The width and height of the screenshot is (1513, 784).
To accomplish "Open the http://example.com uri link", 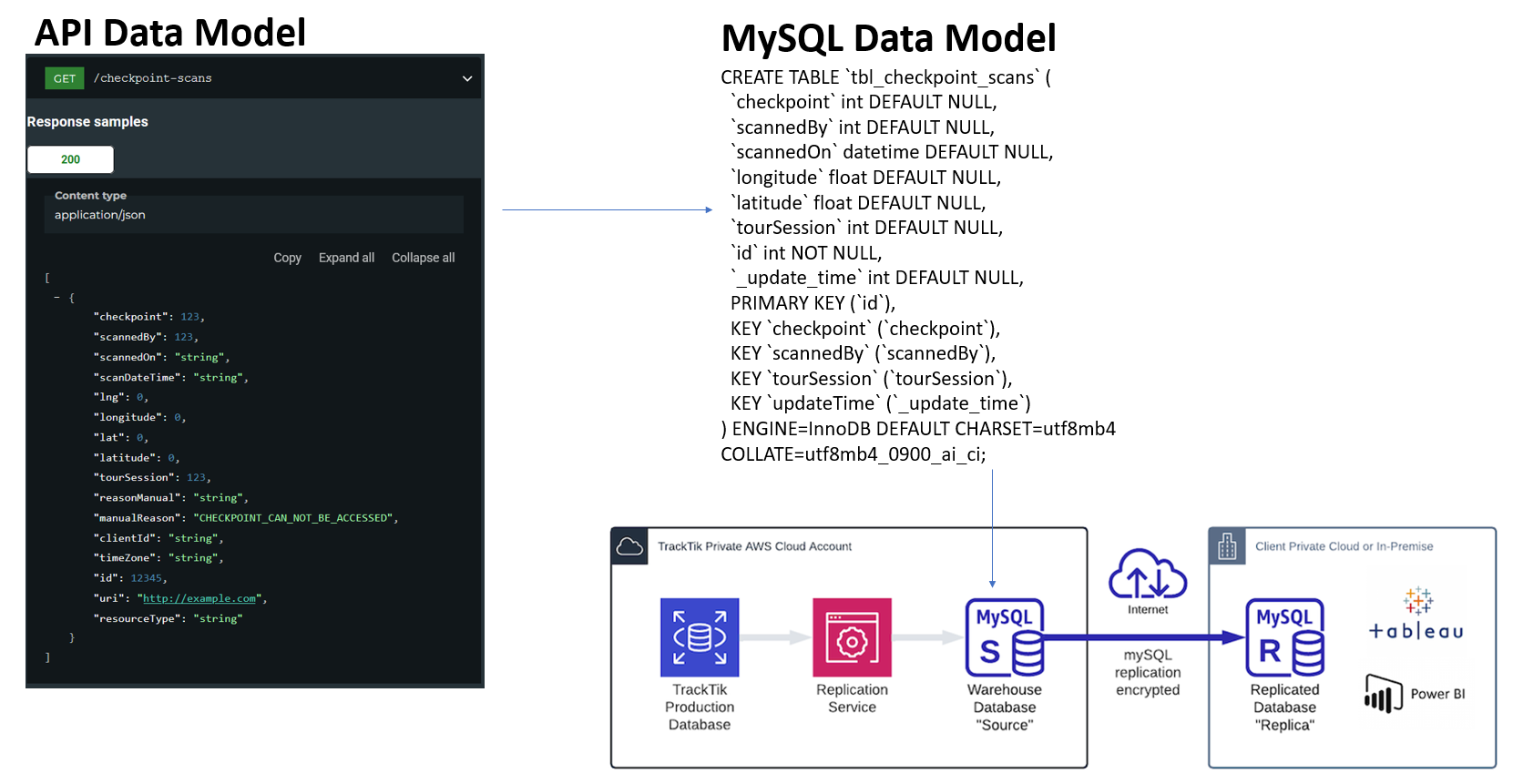I will coord(199,598).
